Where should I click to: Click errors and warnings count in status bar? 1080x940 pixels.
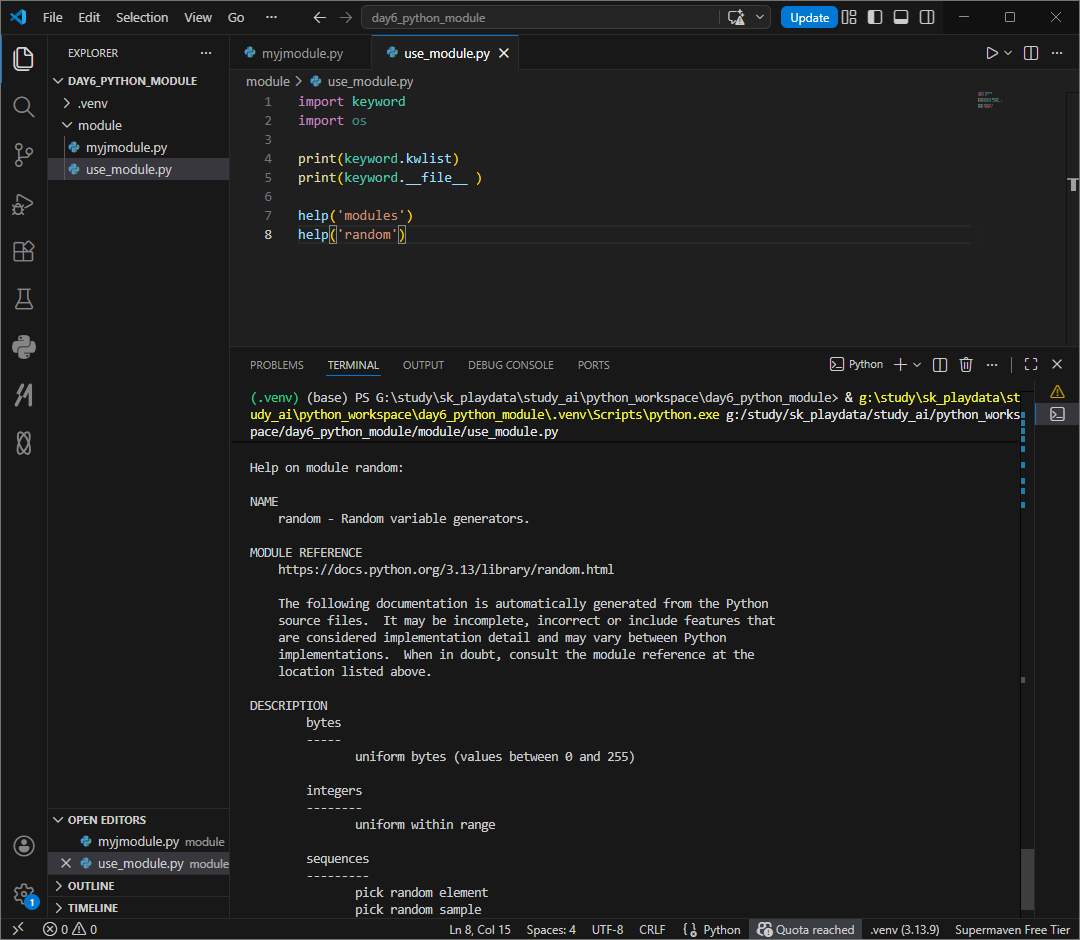tap(70, 929)
